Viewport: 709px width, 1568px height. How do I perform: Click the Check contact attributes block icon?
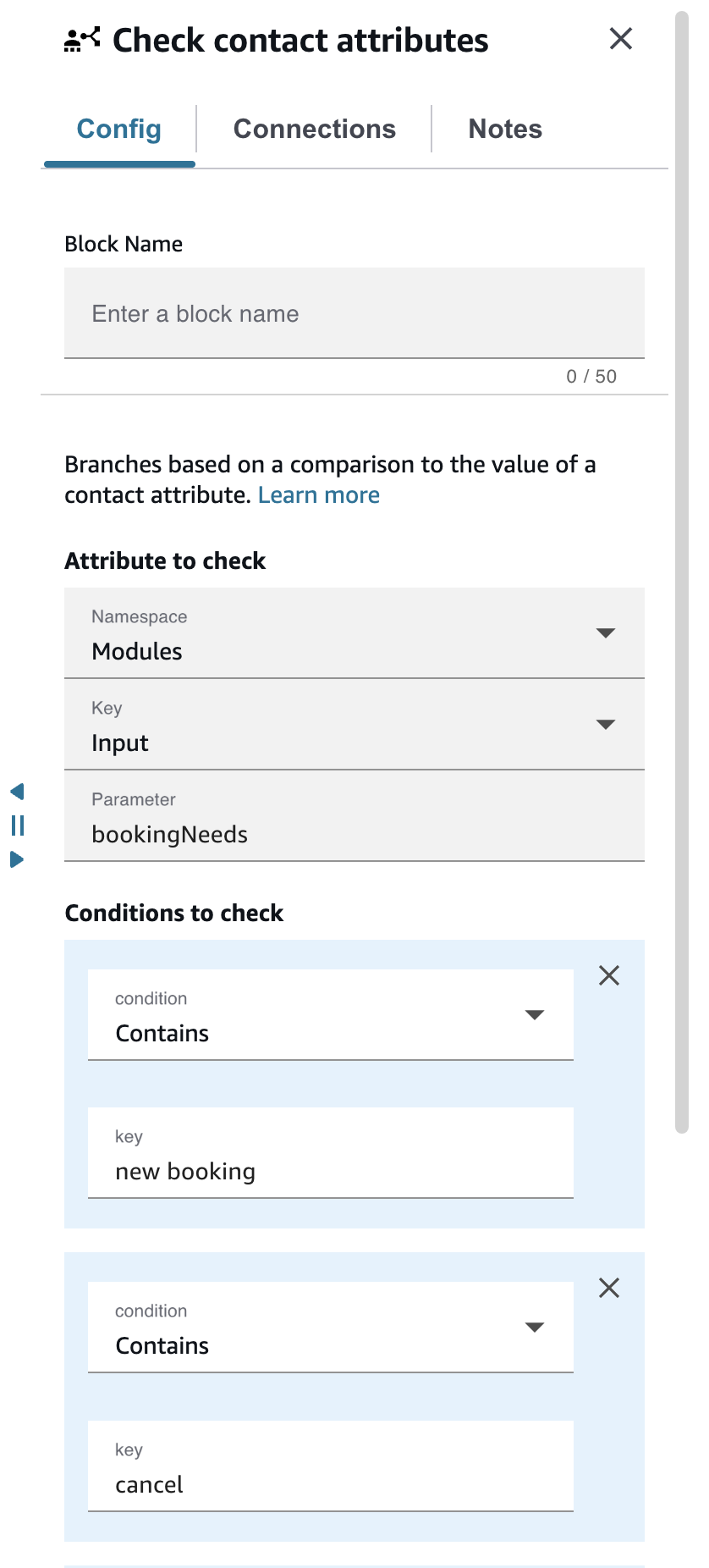click(82, 39)
